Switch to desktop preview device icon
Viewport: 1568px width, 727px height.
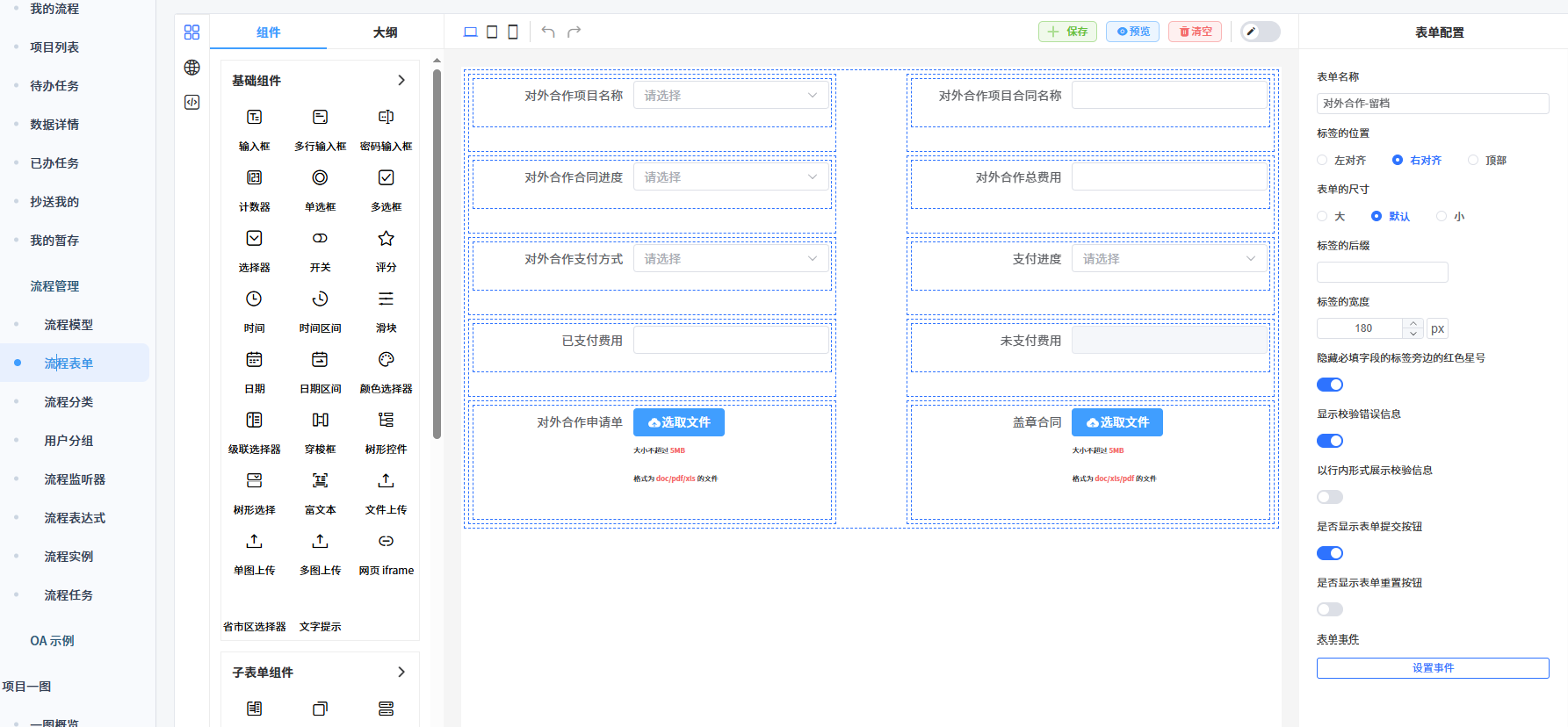pos(471,32)
